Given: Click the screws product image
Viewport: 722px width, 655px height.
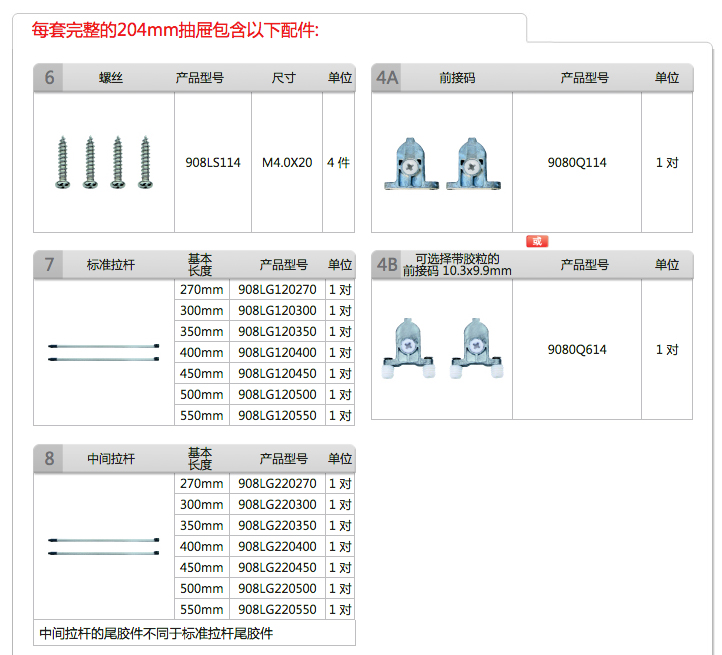Looking at the screenshot, I should [104, 162].
